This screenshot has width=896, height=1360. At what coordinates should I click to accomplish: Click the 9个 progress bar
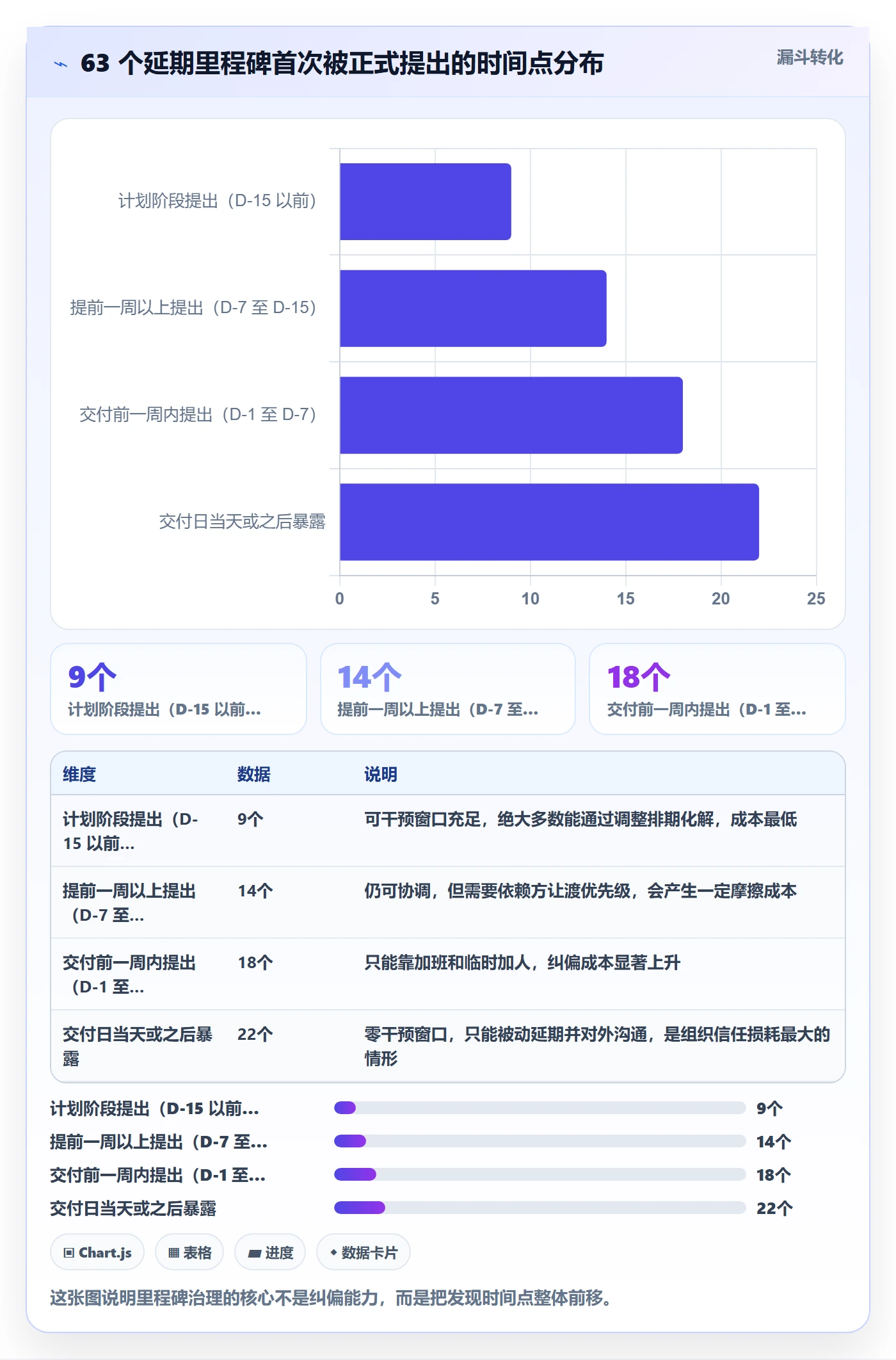pyautogui.click(x=540, y=1108)
